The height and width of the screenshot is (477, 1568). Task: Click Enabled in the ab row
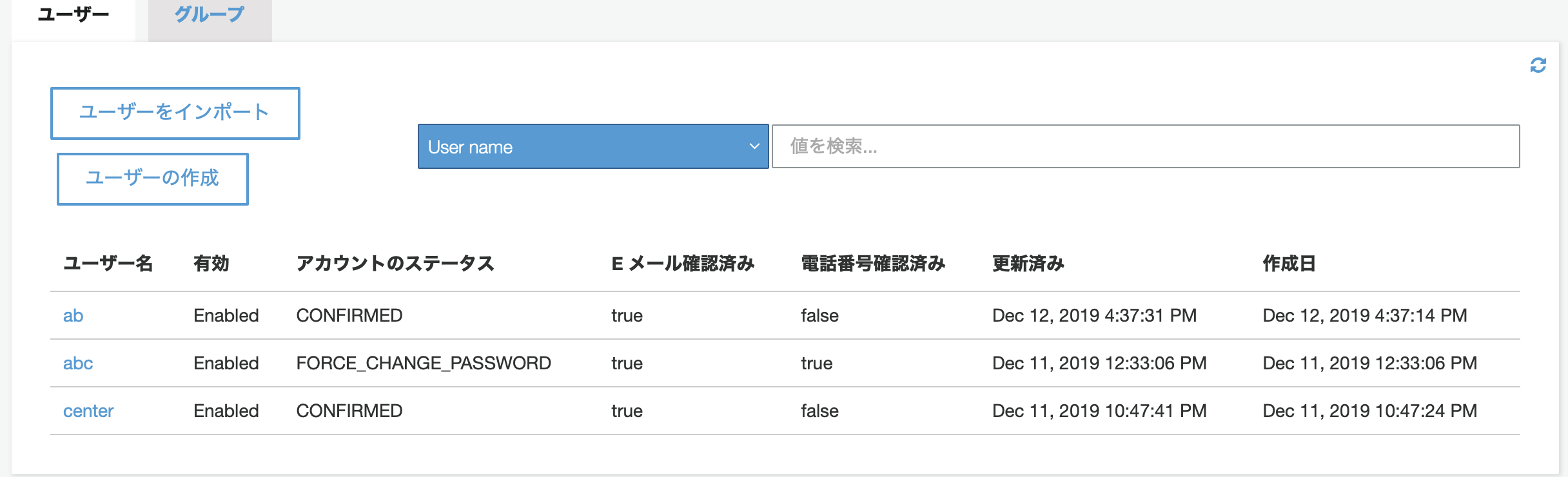(226, 315)
